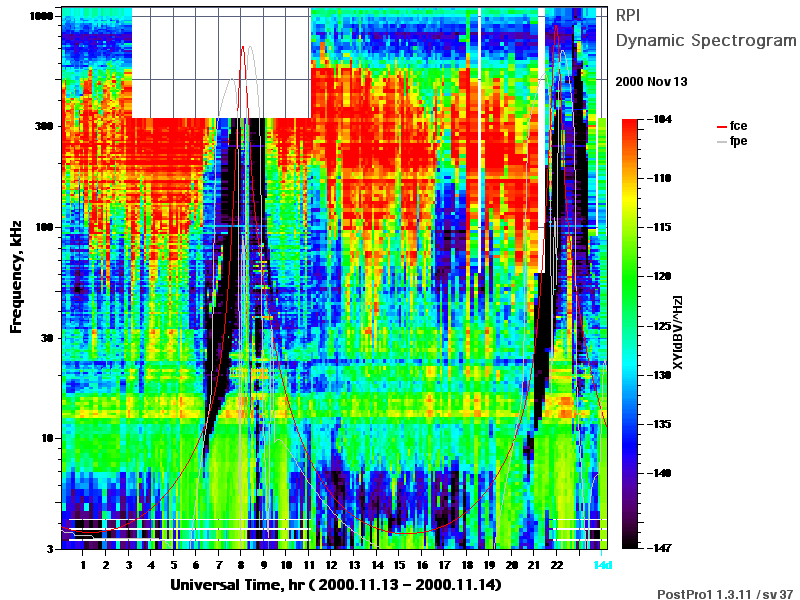
Task: Pick the -120 green color scale level
Action: [659, 276]
